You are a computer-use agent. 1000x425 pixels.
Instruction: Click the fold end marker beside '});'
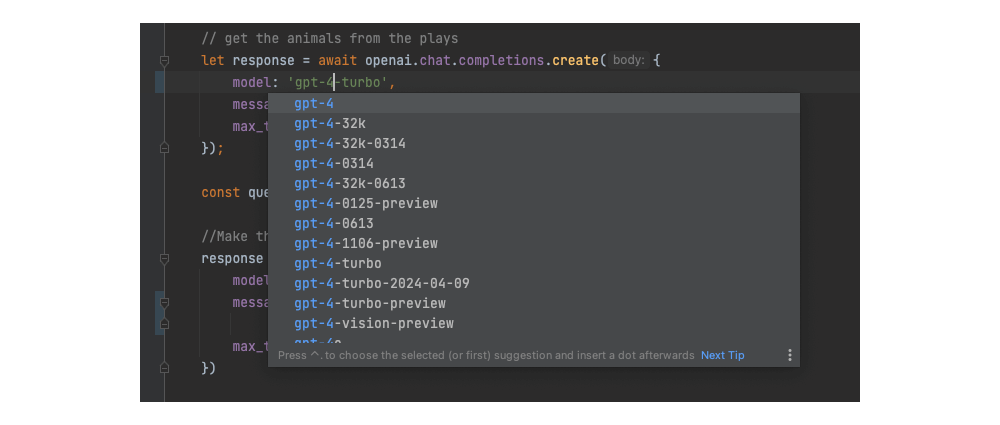point(164,148)
